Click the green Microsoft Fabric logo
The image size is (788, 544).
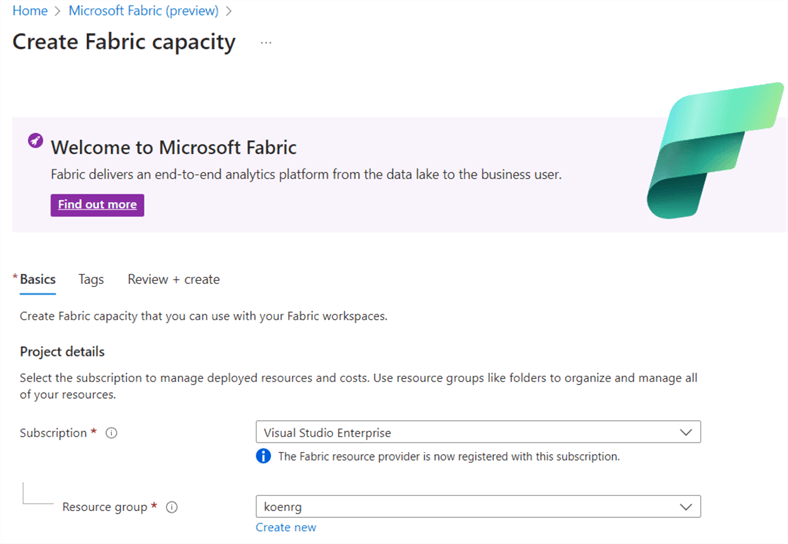[712, 150]
